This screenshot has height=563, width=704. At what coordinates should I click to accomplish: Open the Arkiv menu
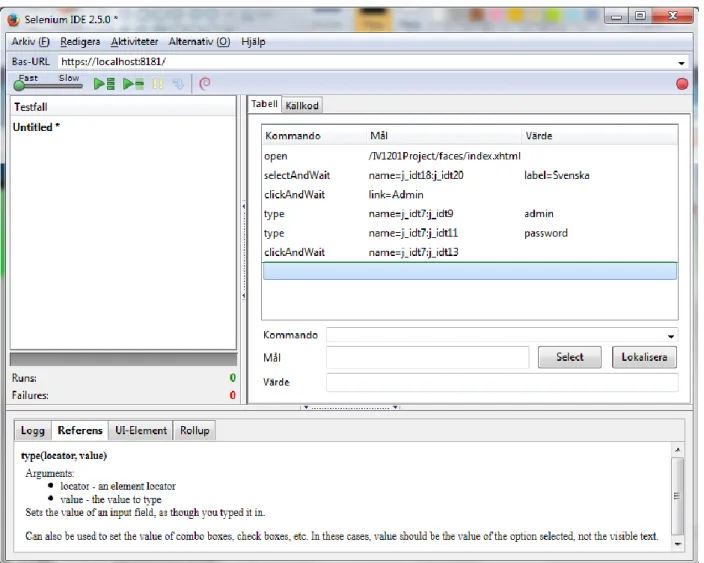click(30, 42)
